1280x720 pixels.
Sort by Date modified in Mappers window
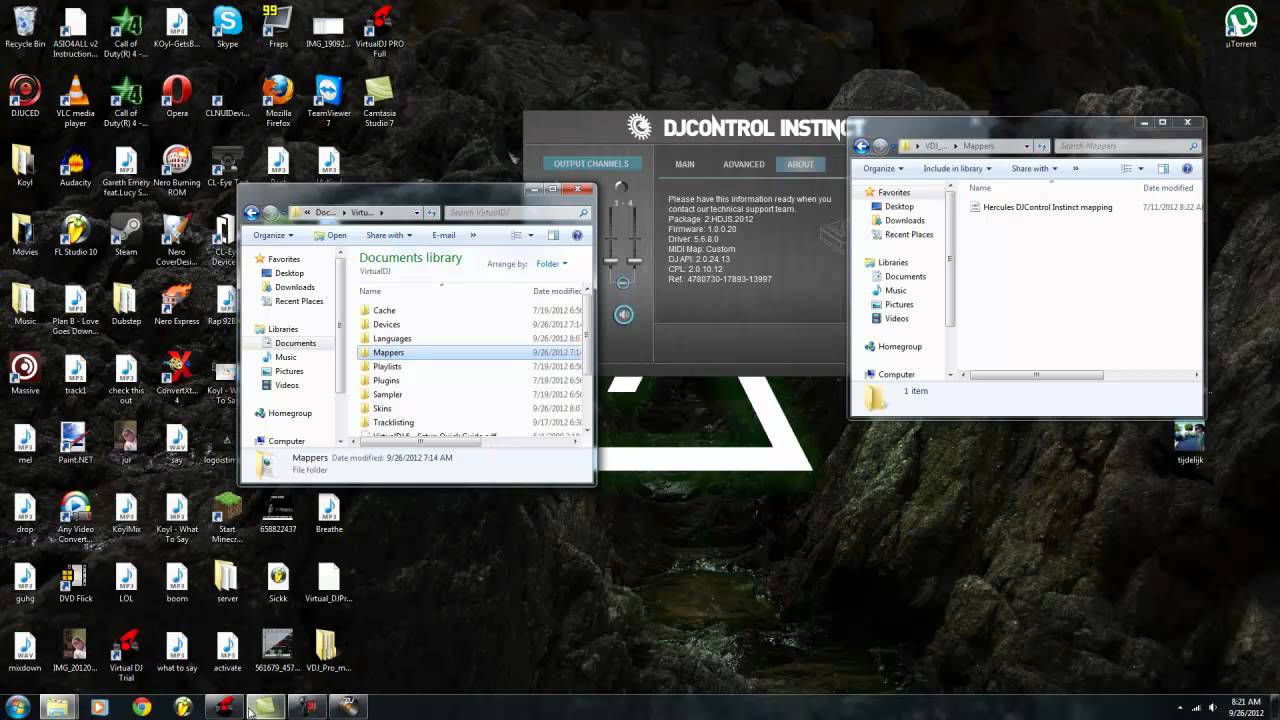point(1170,188)
